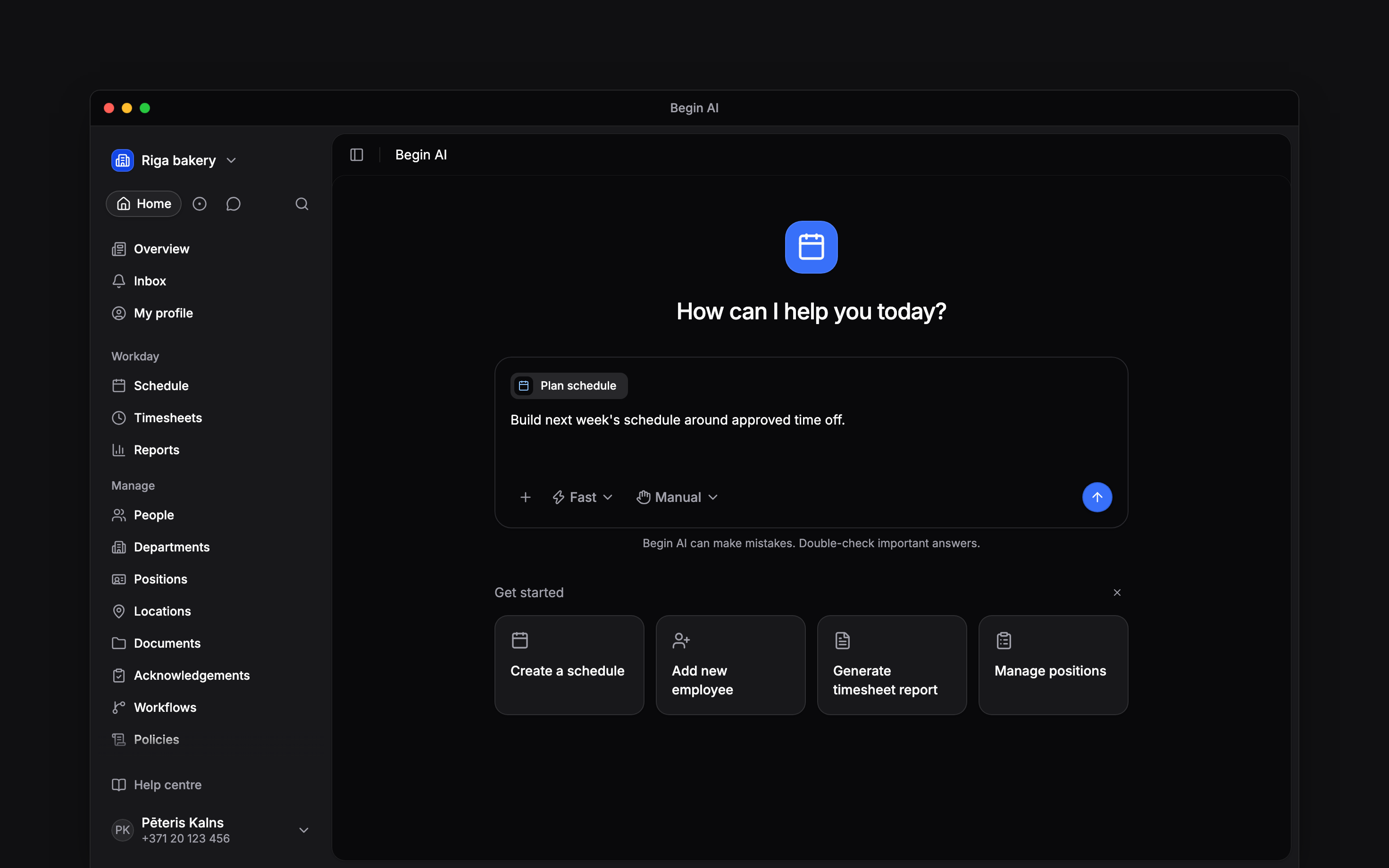Open Workflows
This screenshot has width=1389, height=868.
(x=154, y=708)
